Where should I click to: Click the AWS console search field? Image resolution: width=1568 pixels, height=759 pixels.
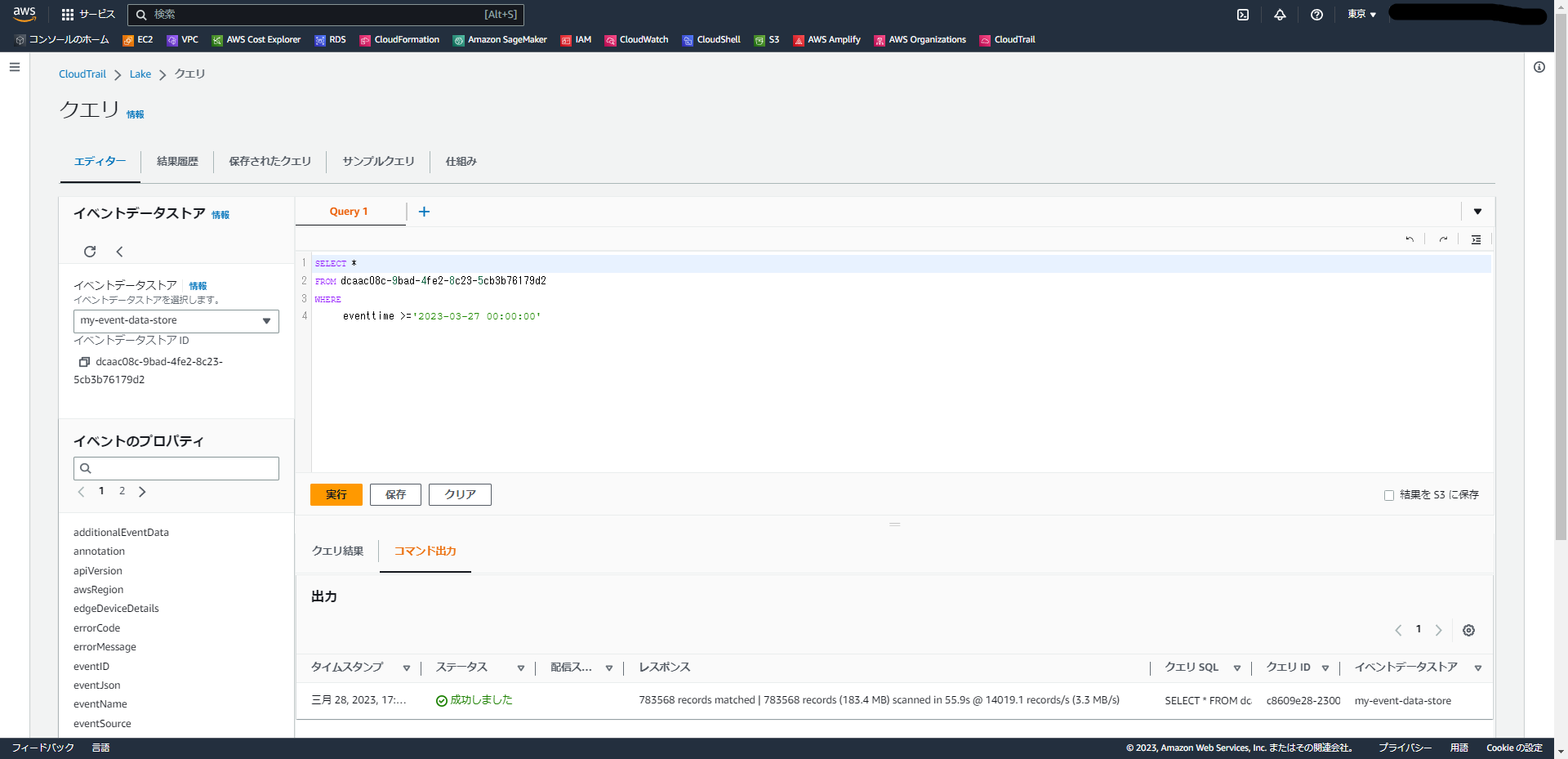pyautogui.click(x=326, y=15)
